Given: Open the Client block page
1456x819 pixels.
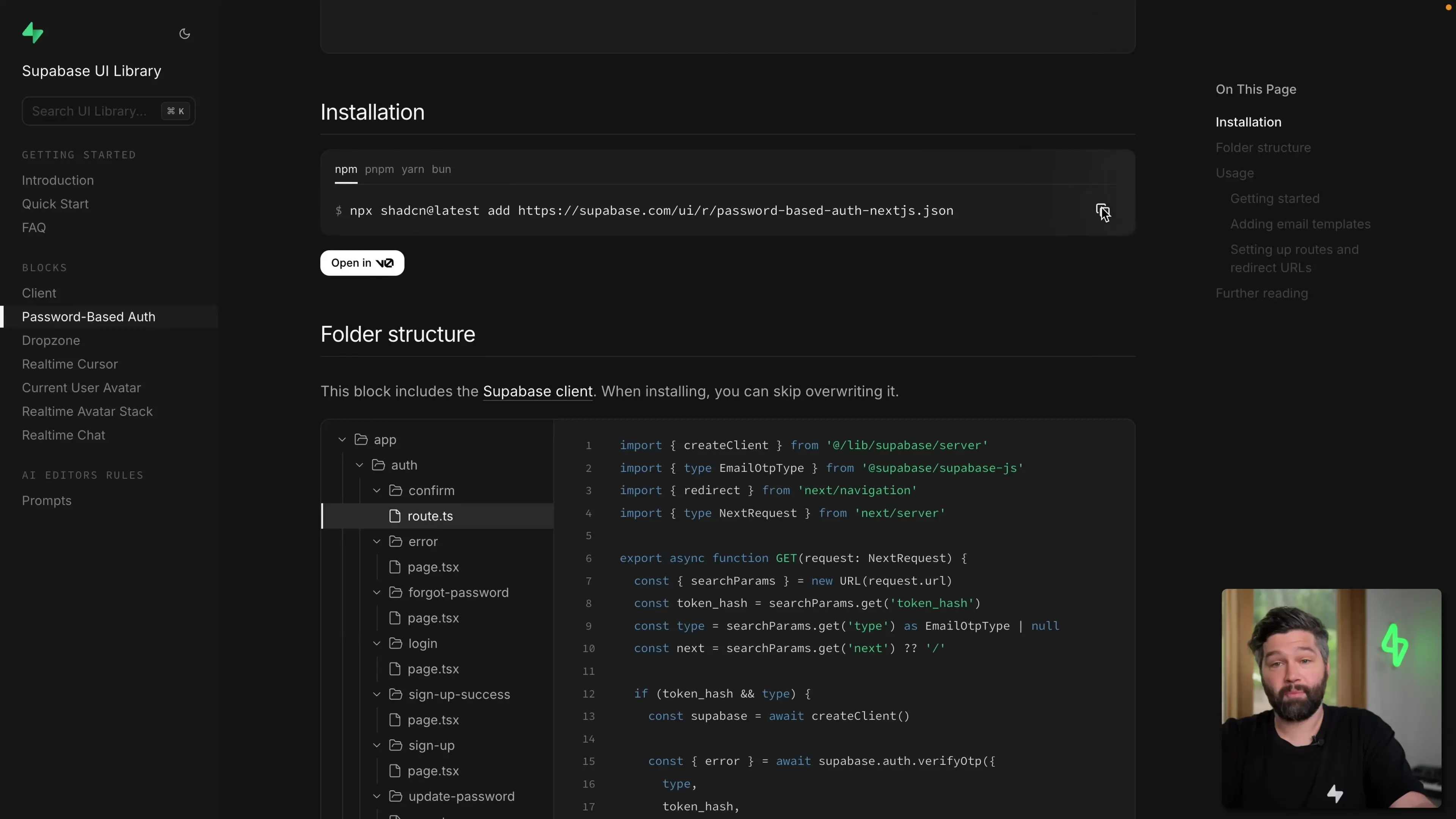Looking at the screenshot, I should coord(39,293).
